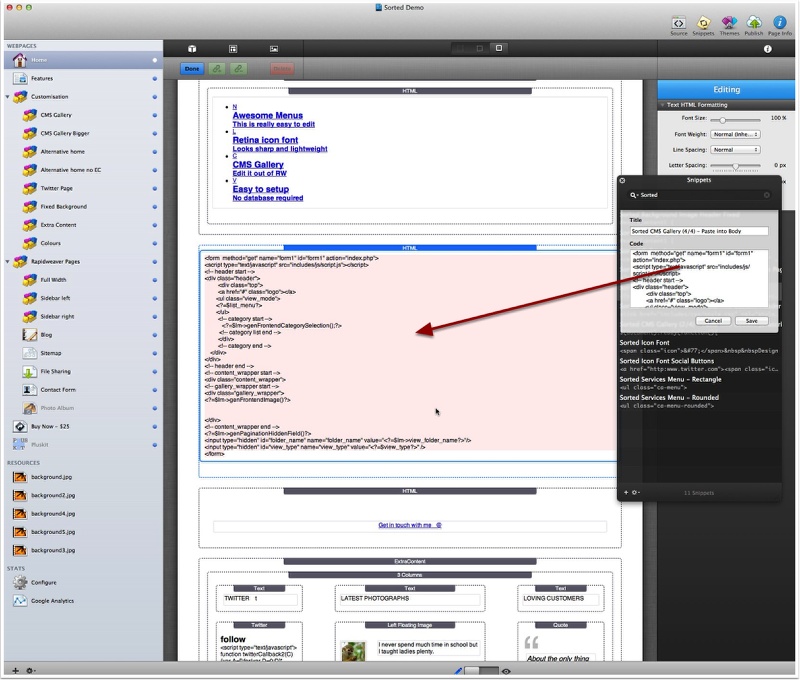Click the second green link icon before Delete
The height and width of the screenshot is (680, 800).
[x=238, y=69]
